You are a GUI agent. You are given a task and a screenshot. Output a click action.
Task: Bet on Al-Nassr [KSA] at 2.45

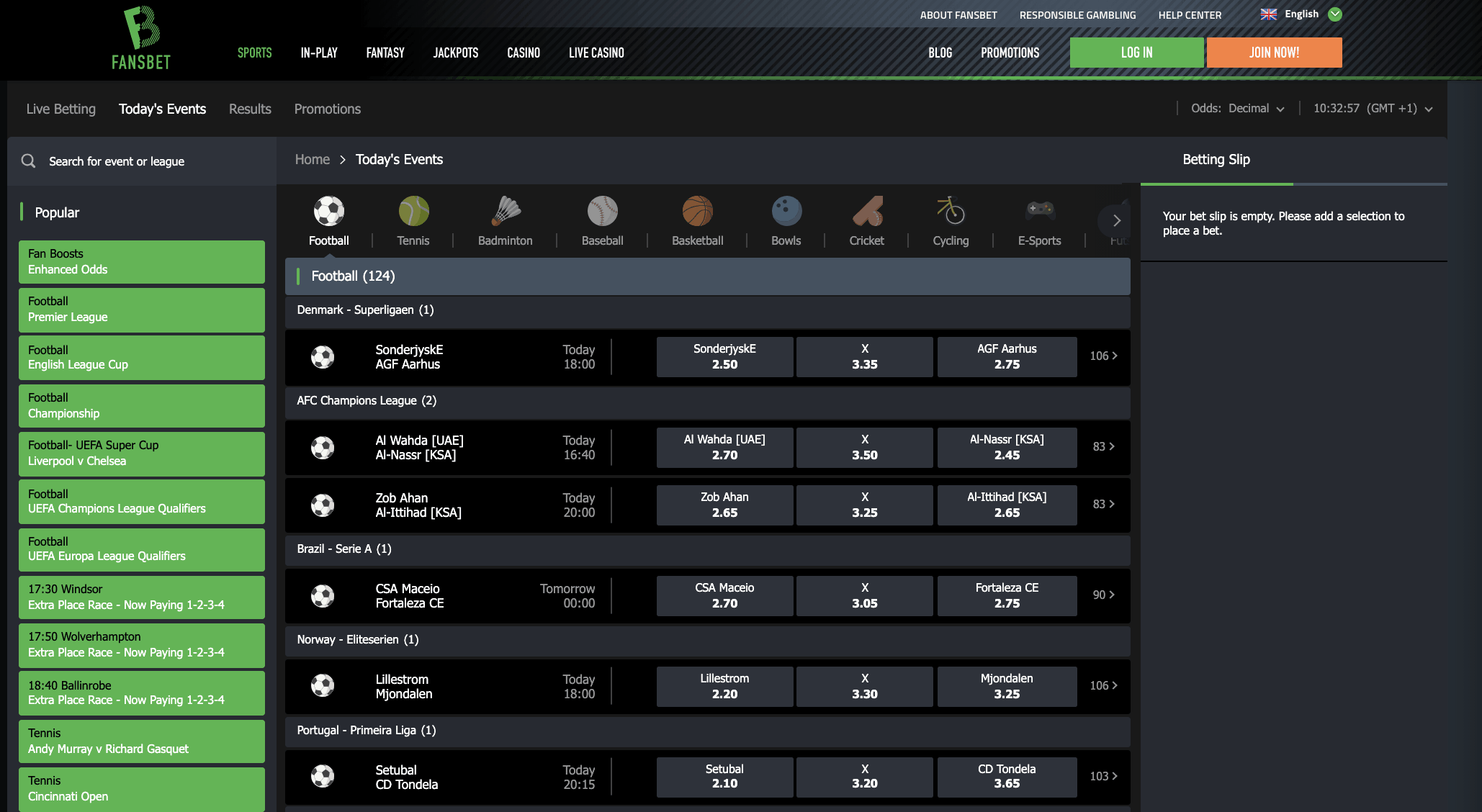[x=1007, y=447]
